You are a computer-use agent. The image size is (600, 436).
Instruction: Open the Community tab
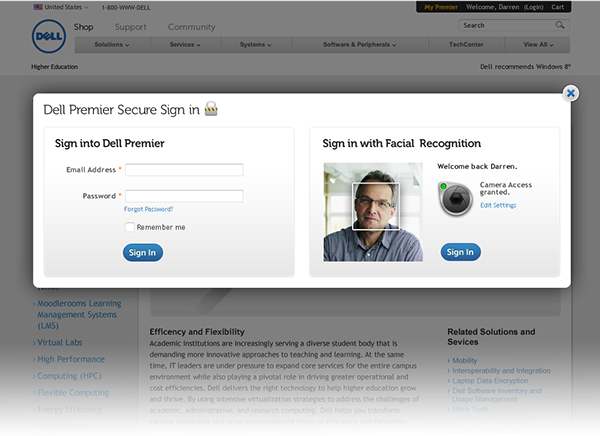[x=192, y=27]
